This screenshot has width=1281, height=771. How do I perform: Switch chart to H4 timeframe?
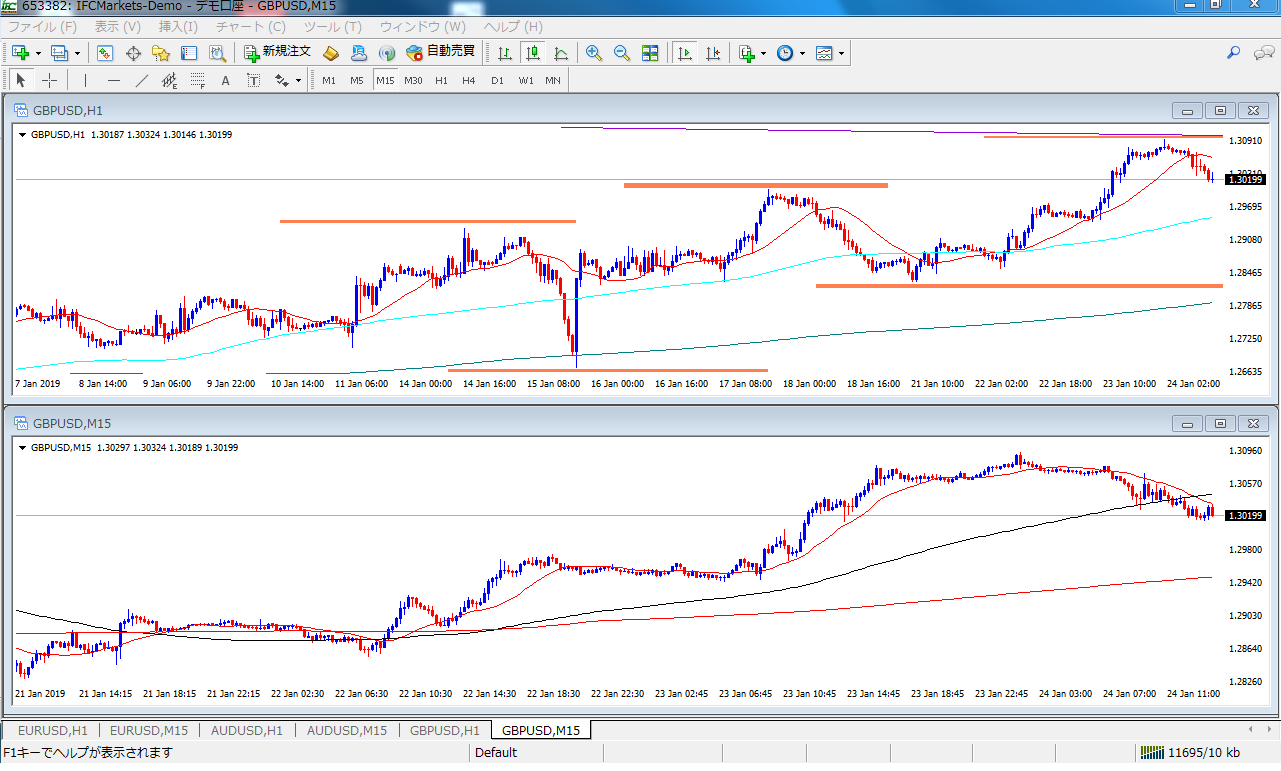click(x=469, y=80)
